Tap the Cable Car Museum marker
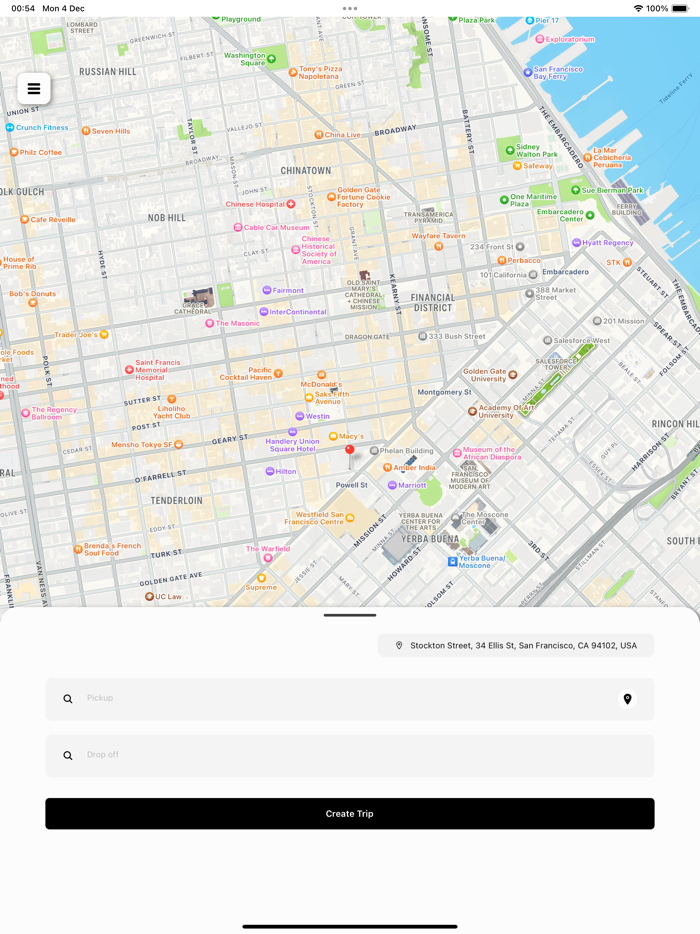The width and height of the screenshot is (700, 934). [x=238, y=227]
